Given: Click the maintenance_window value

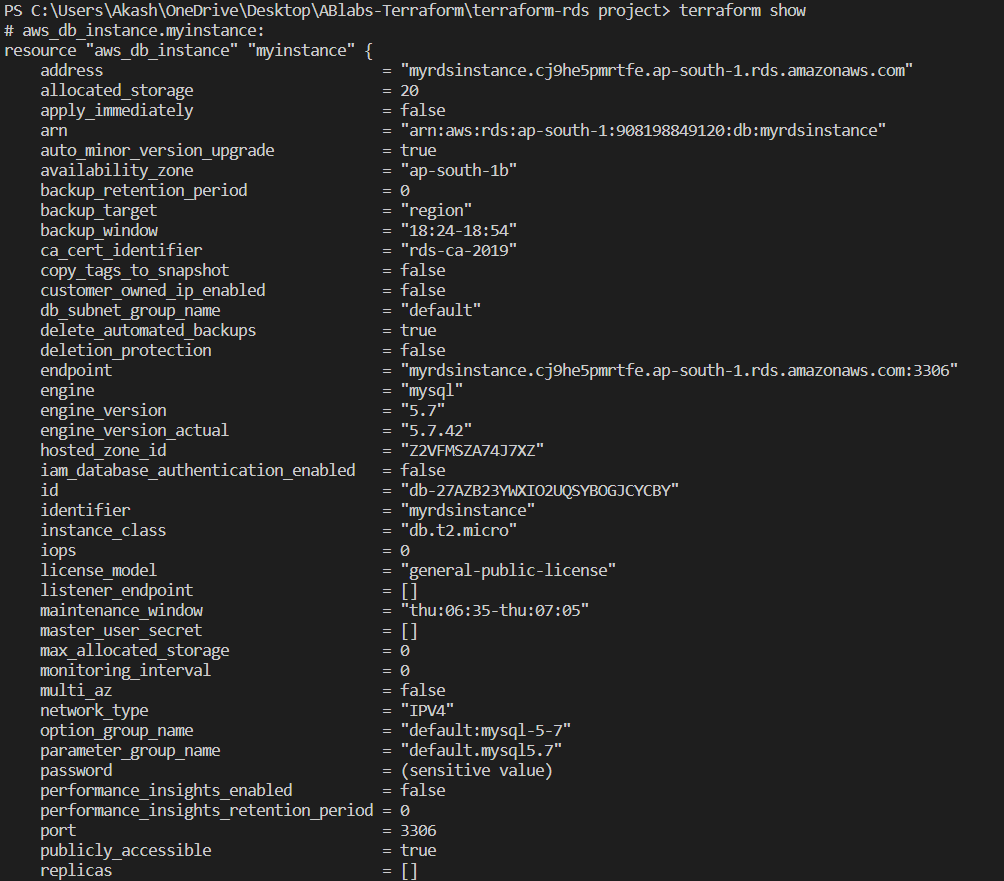Looking at the screenshot, I should click(x=495, y=611).
